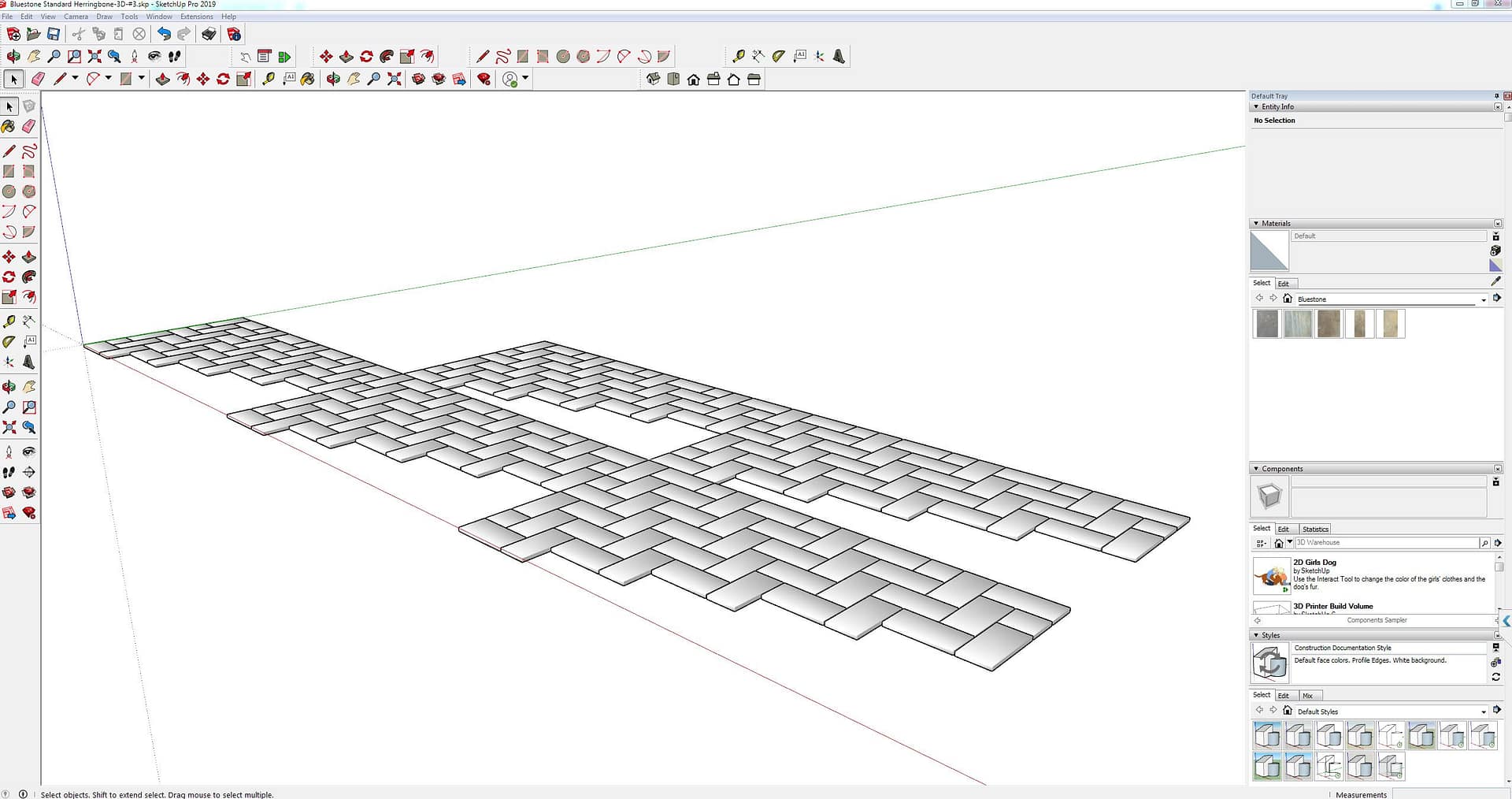This screenshot has width=1512, height=799.
Task: Open the Mix tab in Styles
Action: tap(1307, 696)
